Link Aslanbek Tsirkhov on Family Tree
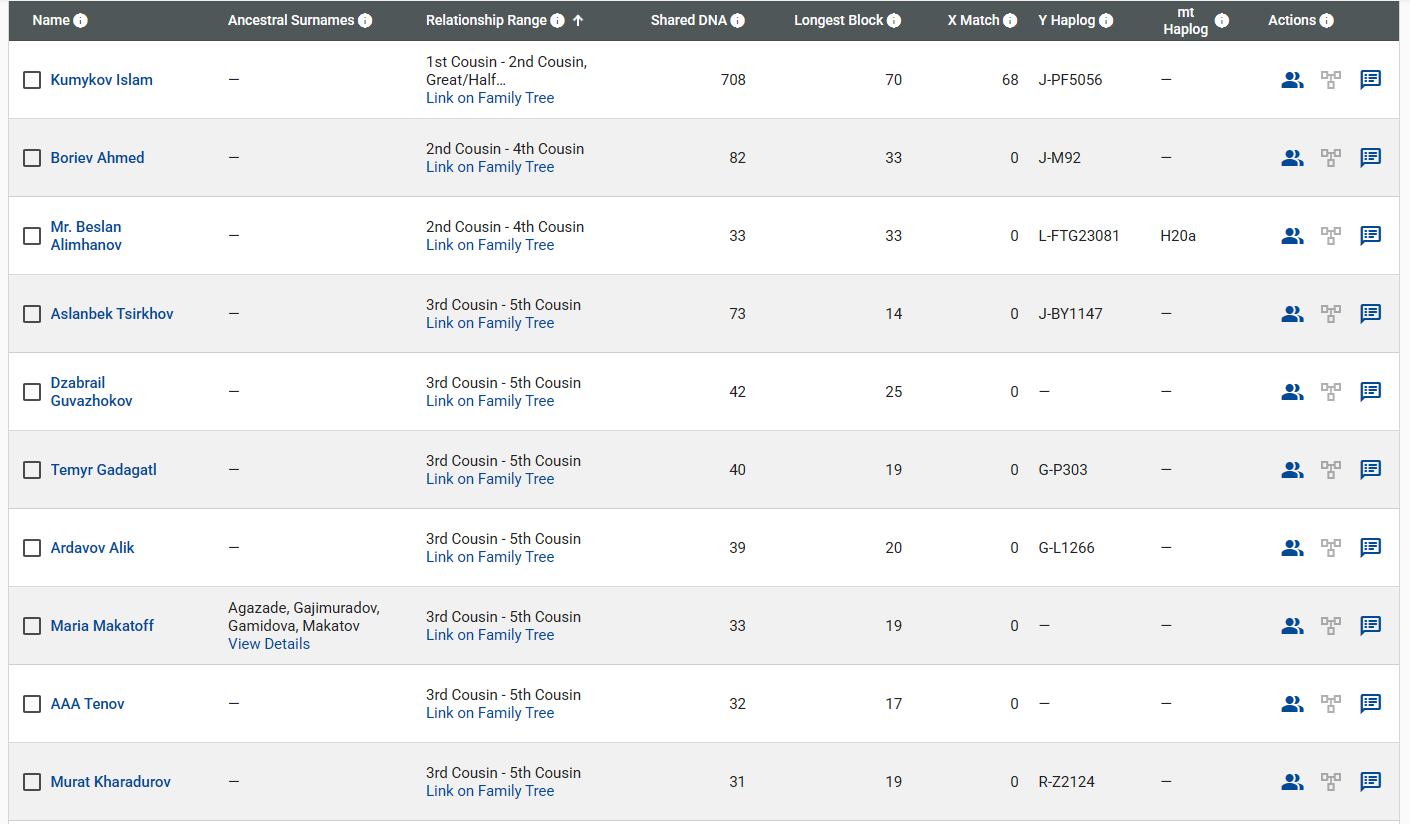Screen dimensions: 1410x824 click(x=490, y=323)
